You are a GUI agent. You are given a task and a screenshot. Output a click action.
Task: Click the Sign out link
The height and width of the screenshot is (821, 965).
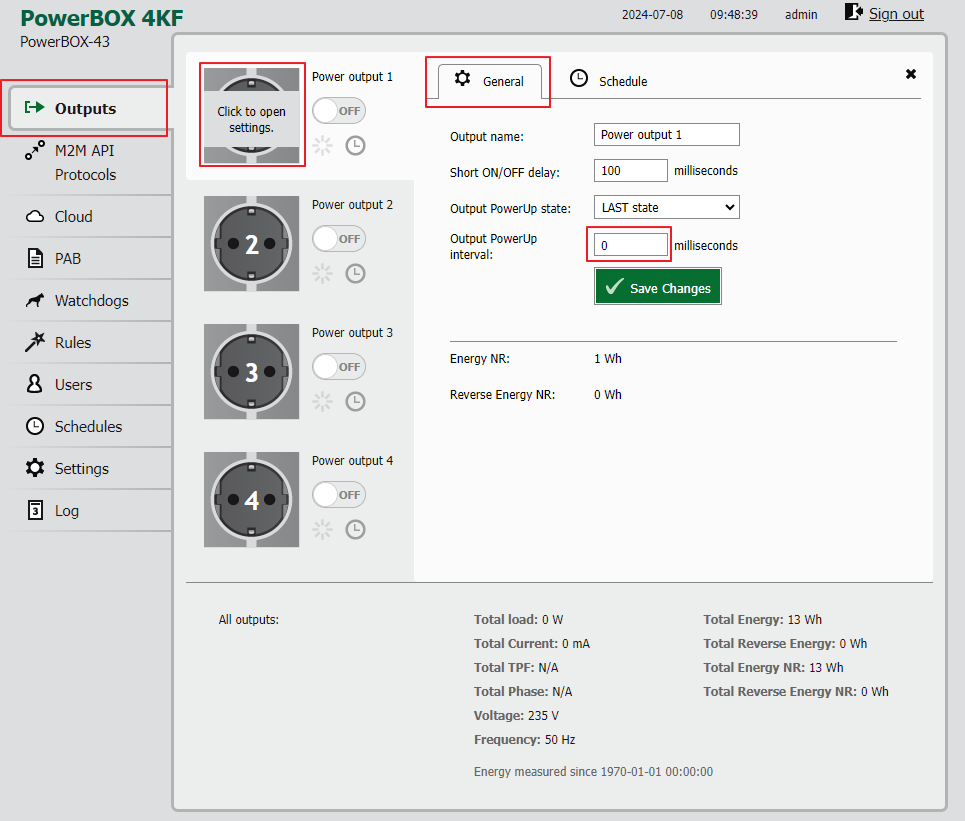click(x=896, y=14)
